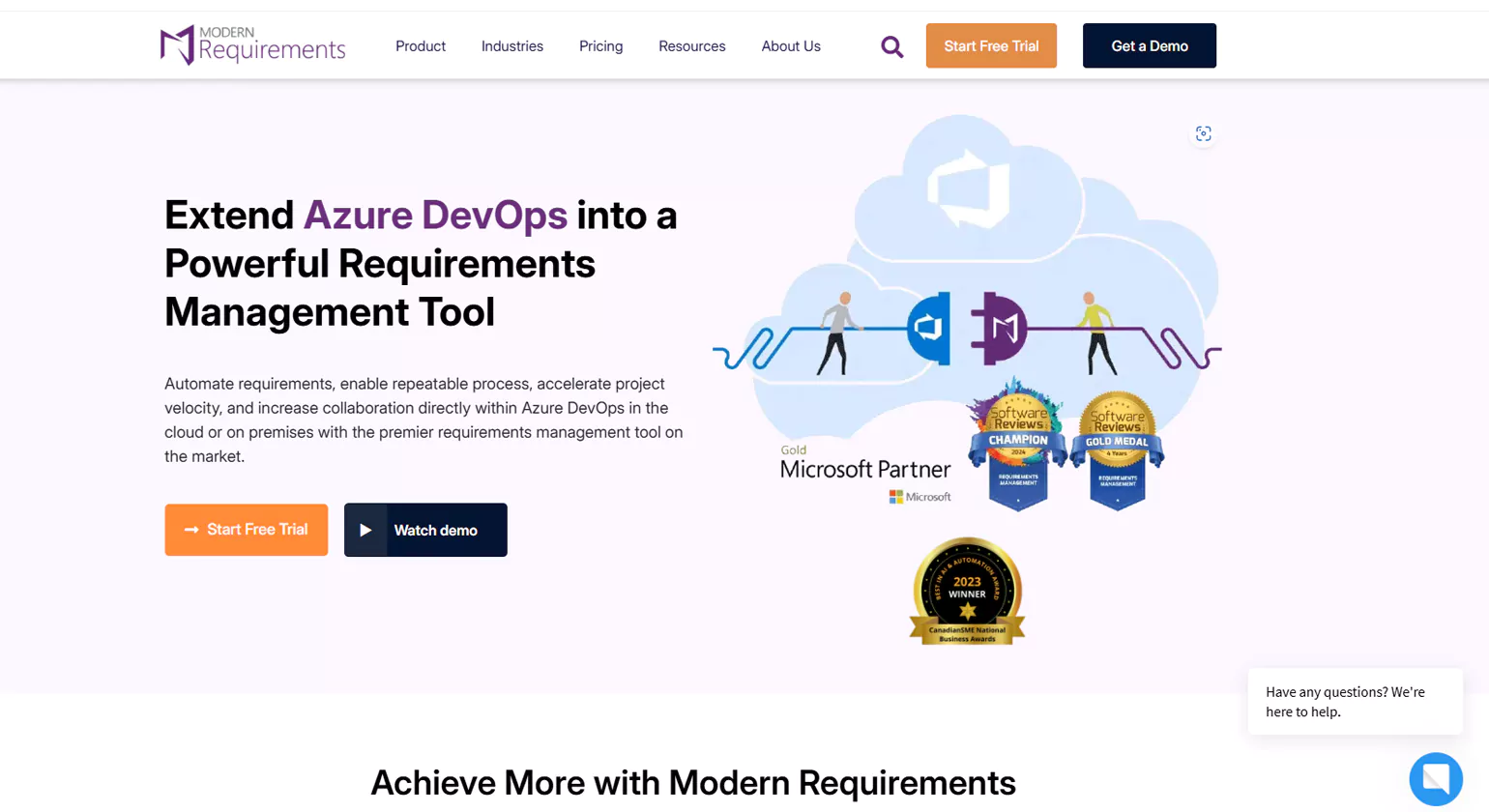Open the Resources navigation dropdown
Viewport: 1489px width, 812px height.
[x=691, y=45]
